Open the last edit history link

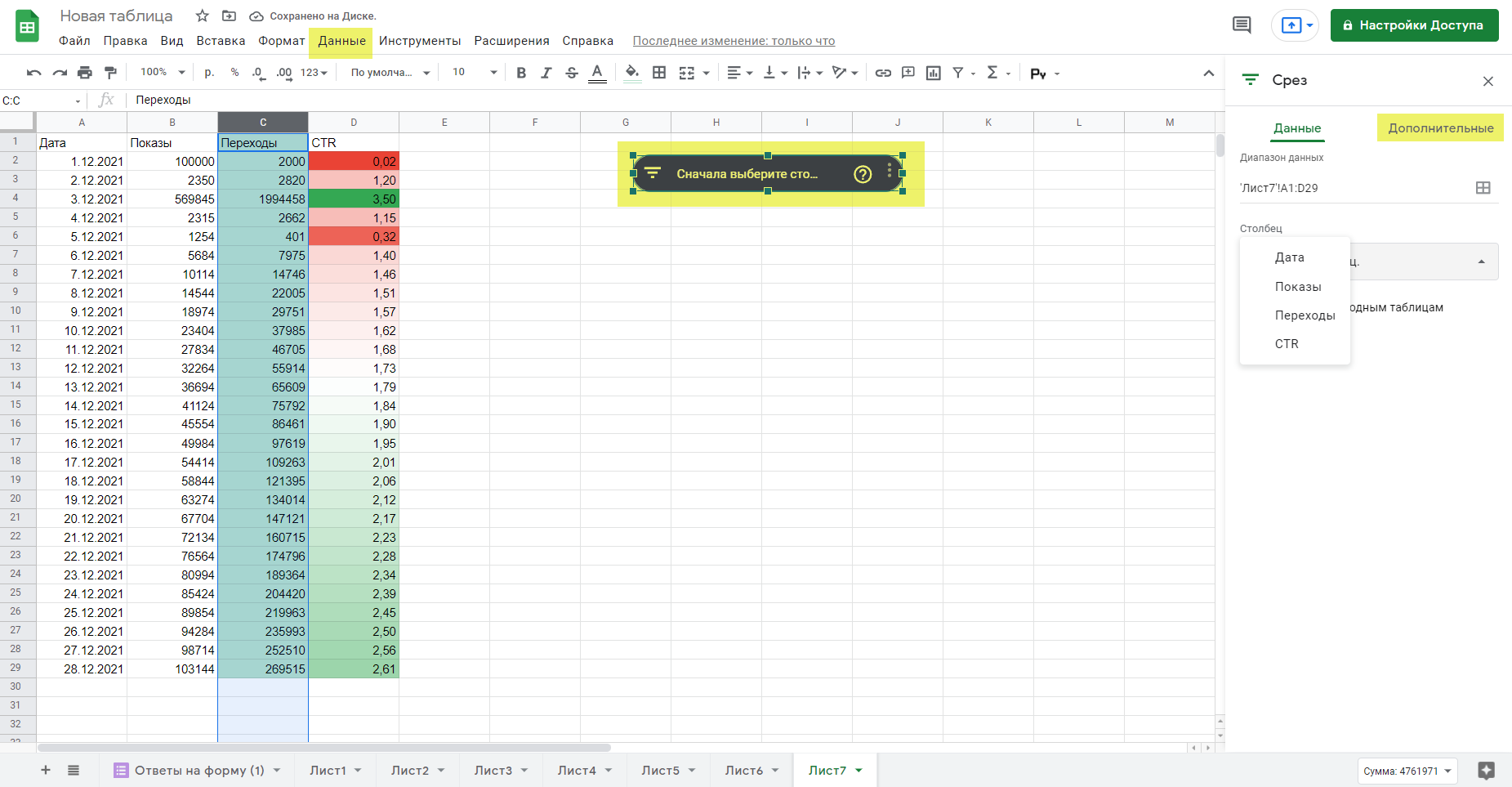tap(734, 41)
